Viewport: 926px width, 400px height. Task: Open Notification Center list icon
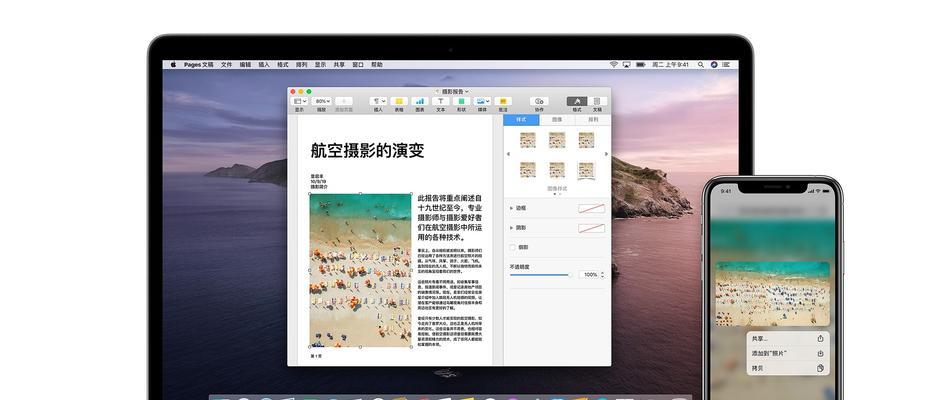point(728,64)
